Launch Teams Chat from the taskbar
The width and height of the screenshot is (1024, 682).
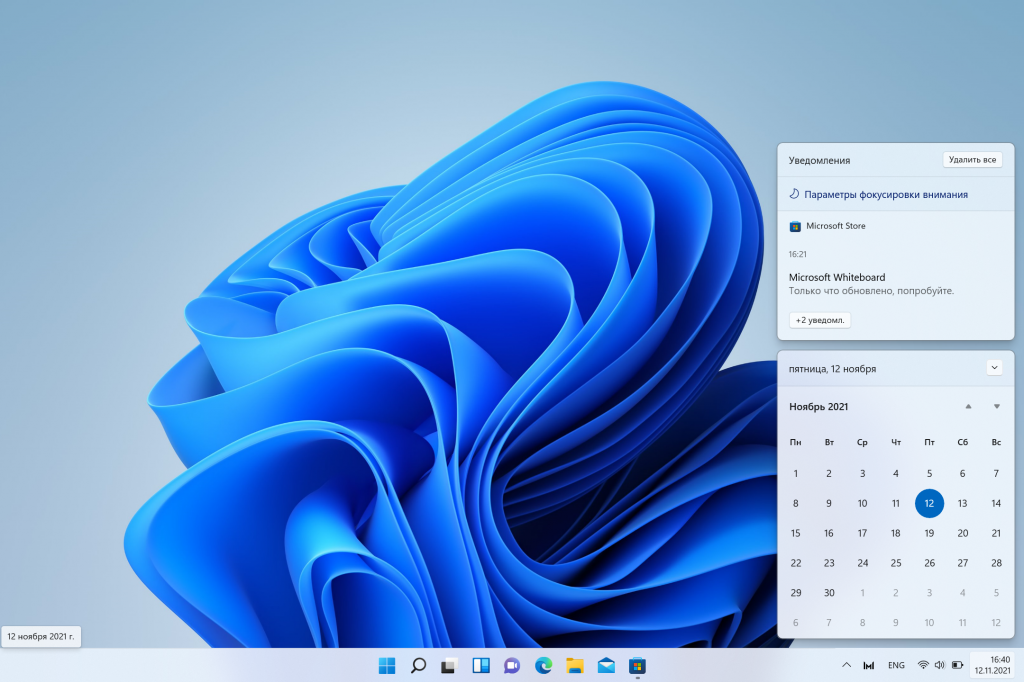[x=512, y=665]
